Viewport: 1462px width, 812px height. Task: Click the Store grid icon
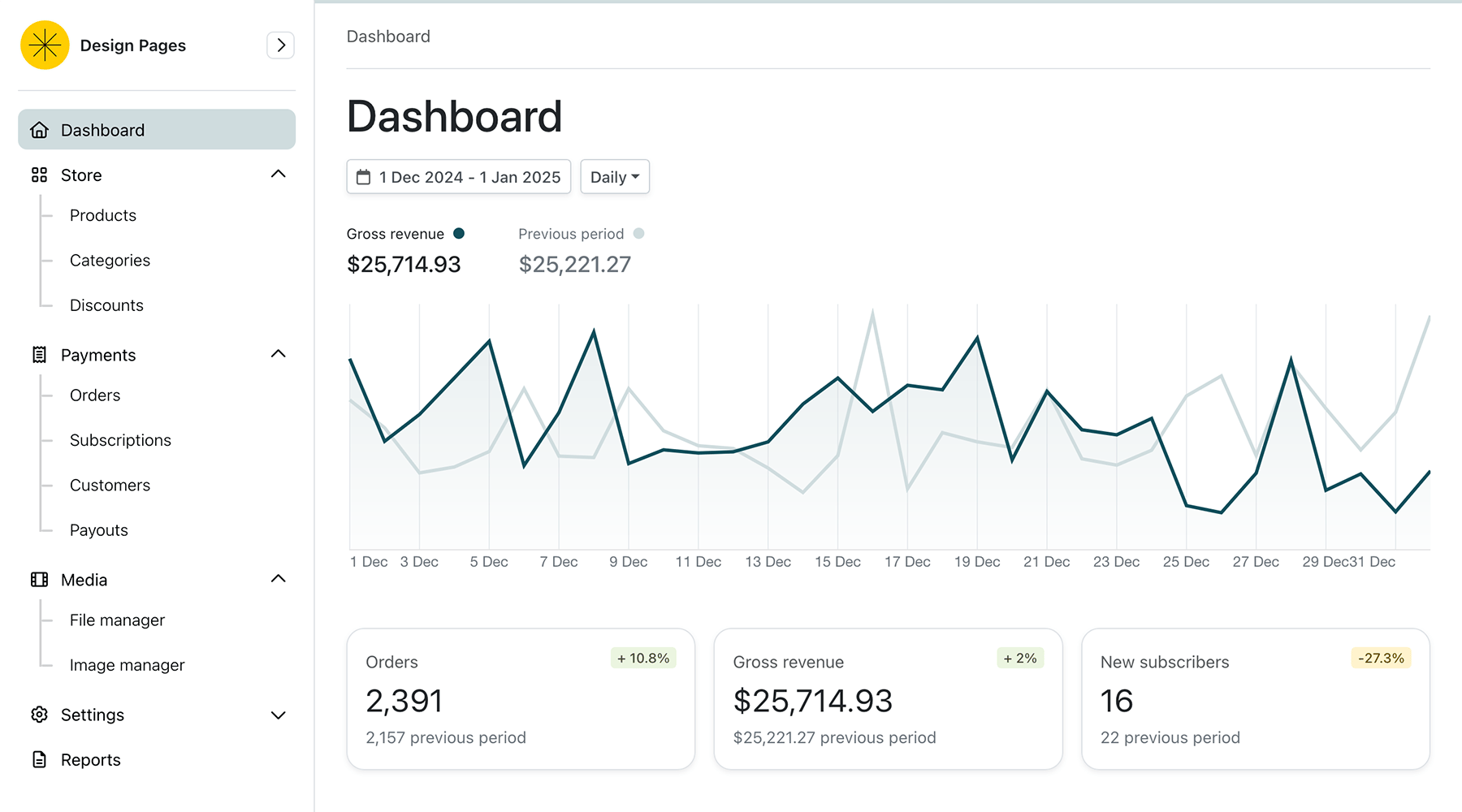click(x=39, y=175)
